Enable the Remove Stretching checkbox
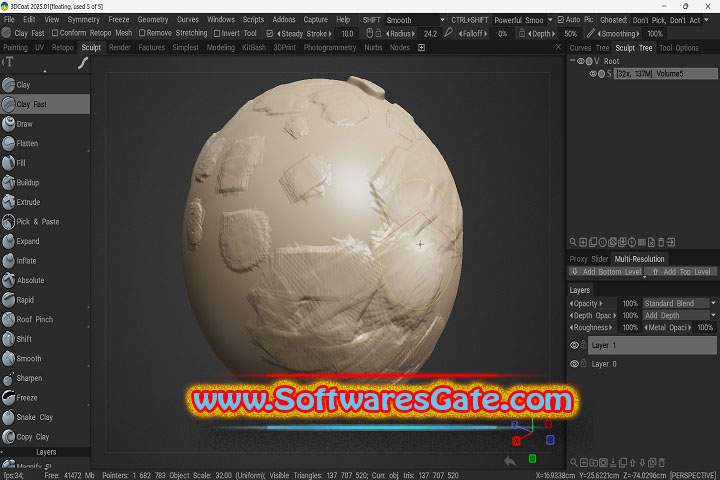This screenshot has width=720, height=480. 142,33
